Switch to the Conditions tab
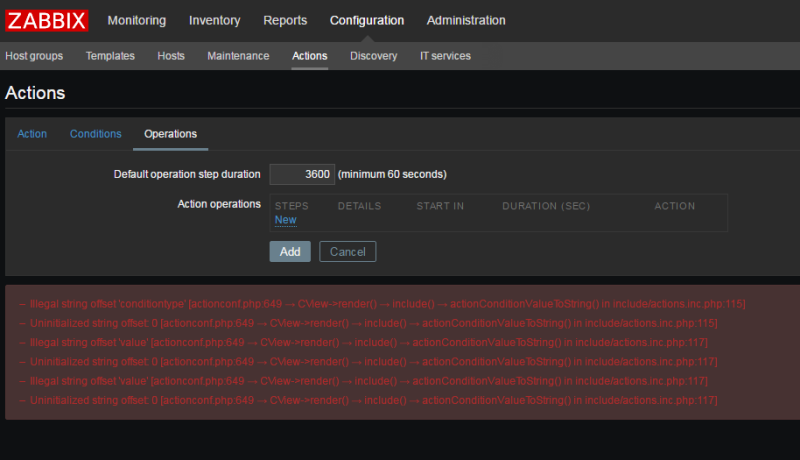 point(95,134)
